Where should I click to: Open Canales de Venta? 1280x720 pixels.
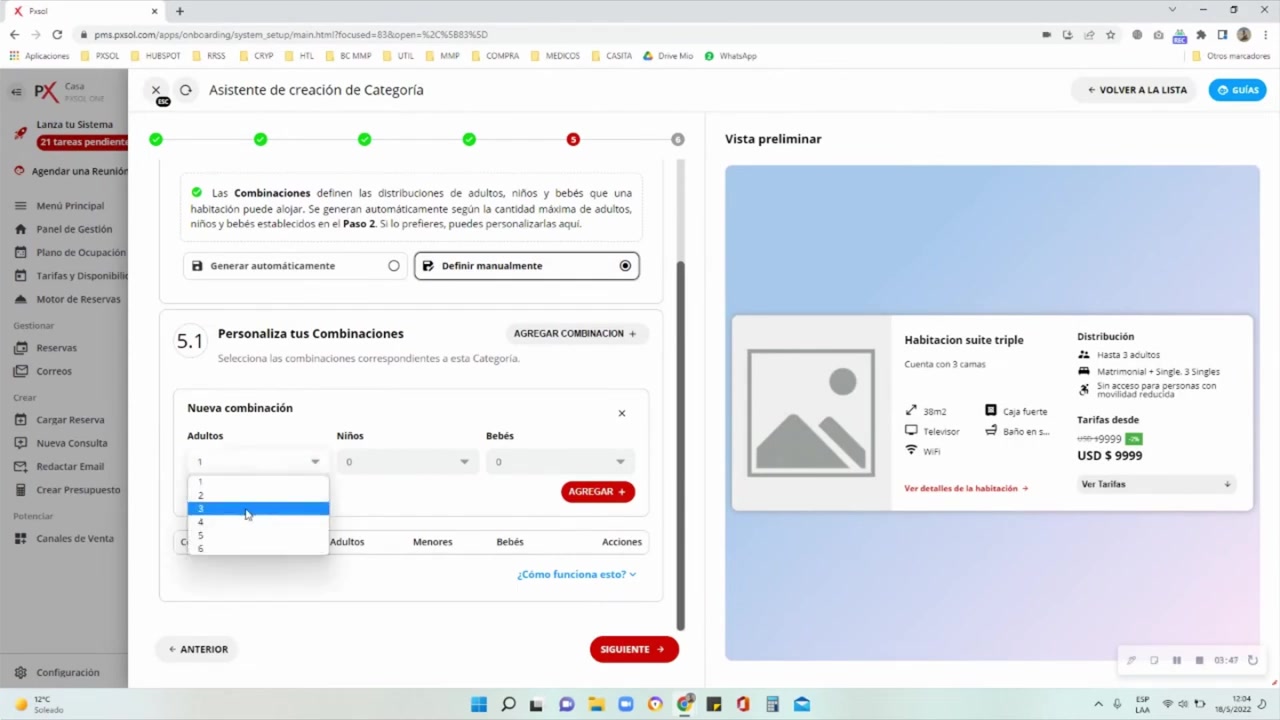(x=74, y=538)
